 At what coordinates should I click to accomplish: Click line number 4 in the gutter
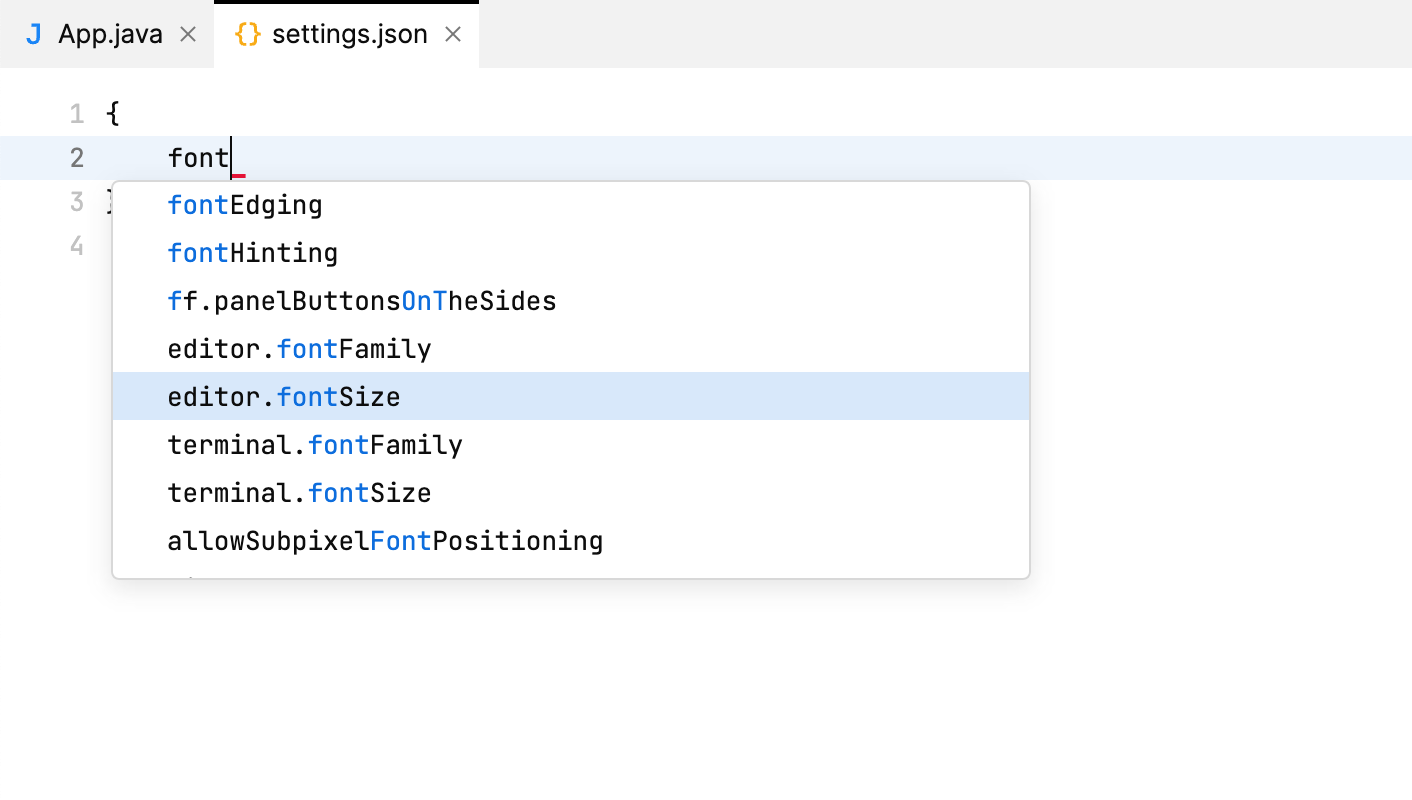[76, 245]
